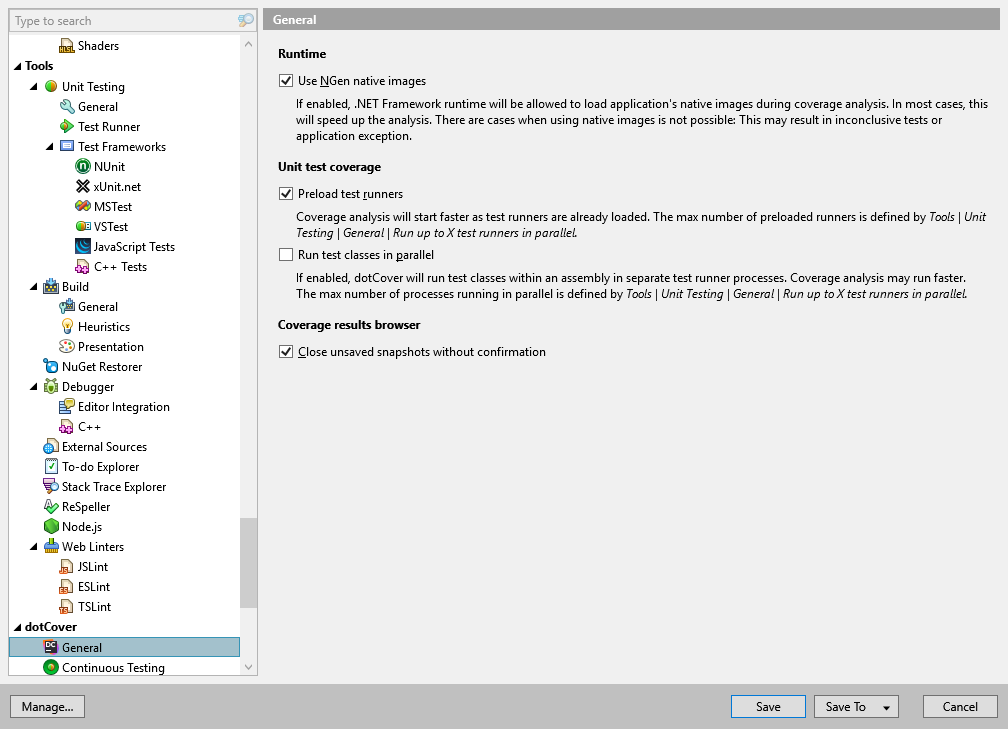The image size is (1008, 729).
Task: Open the Stack Trace Explorer page
Action: (x=114, y=487)
